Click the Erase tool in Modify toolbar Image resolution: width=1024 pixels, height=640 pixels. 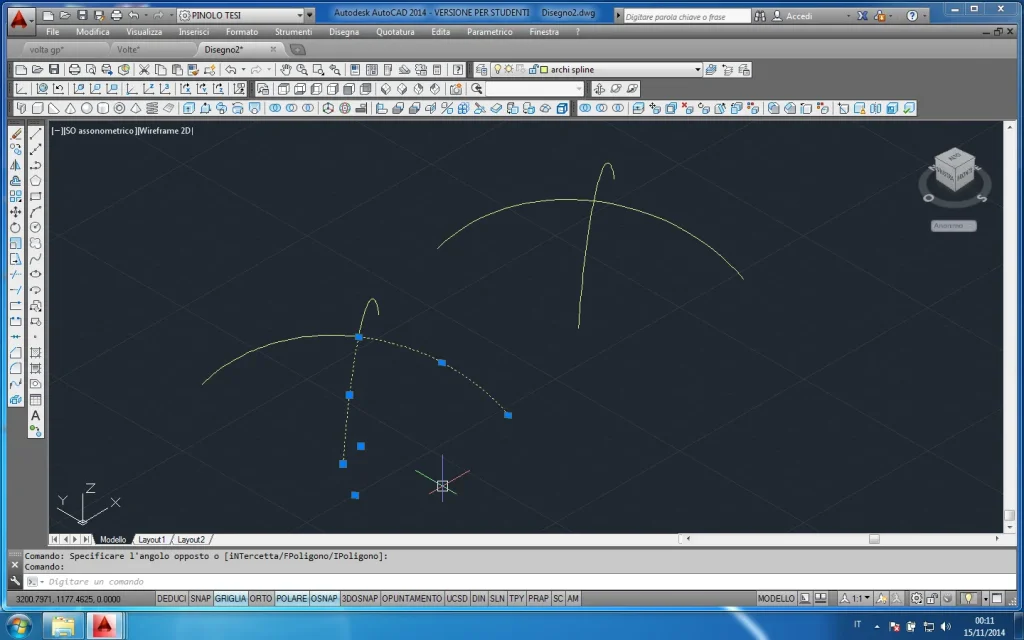click(15, 134)
